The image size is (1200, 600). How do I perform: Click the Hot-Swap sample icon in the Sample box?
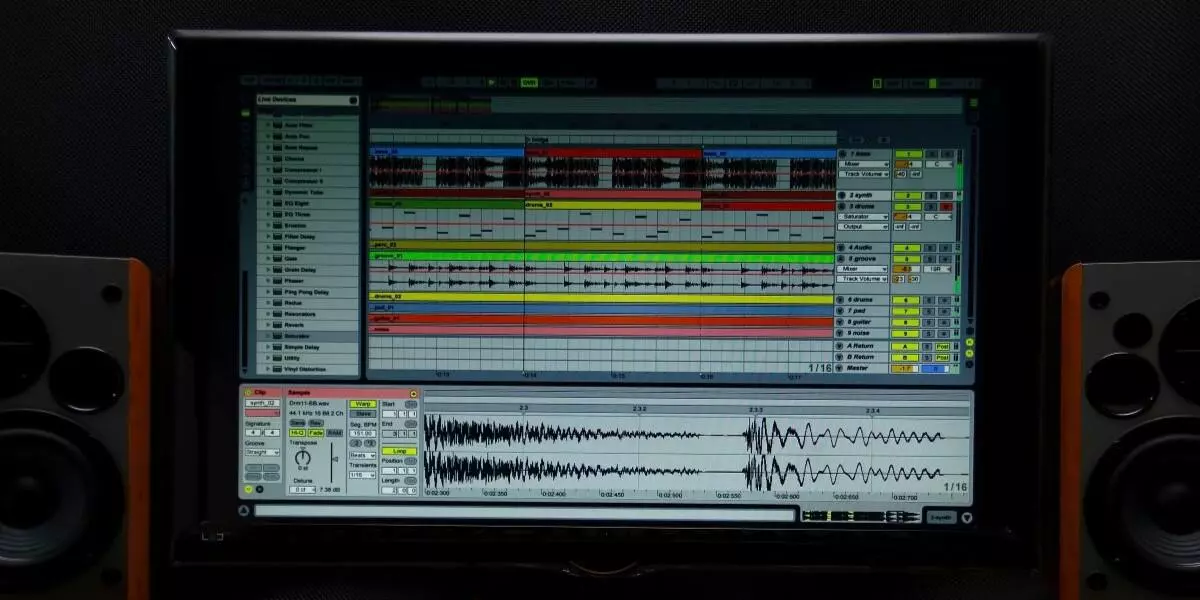(413, 393)
